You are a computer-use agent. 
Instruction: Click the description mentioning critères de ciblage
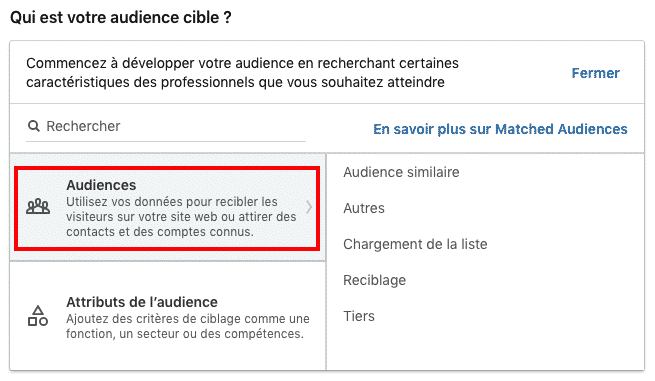tap(188, 326)
